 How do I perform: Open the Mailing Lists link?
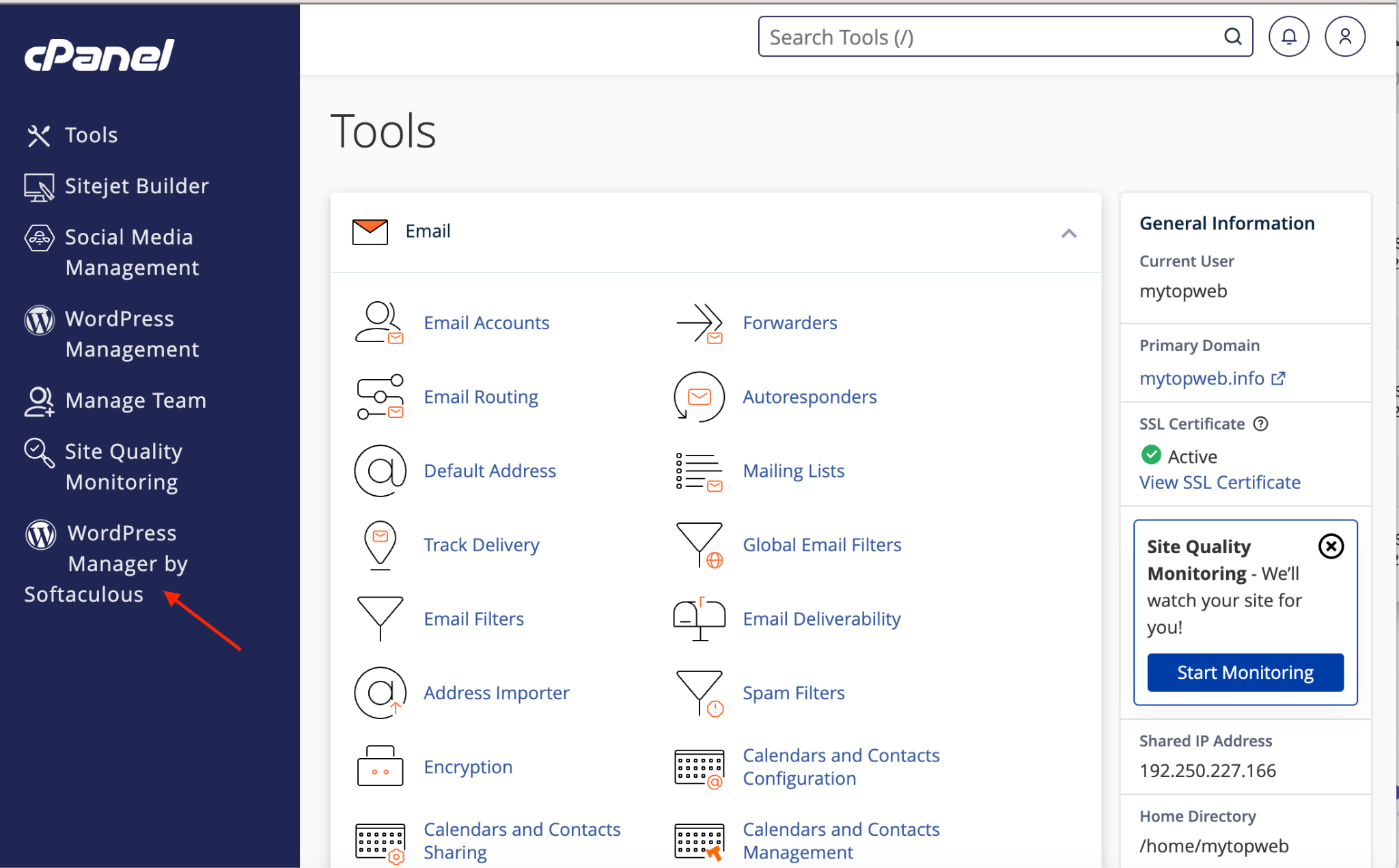click(794, 471)
